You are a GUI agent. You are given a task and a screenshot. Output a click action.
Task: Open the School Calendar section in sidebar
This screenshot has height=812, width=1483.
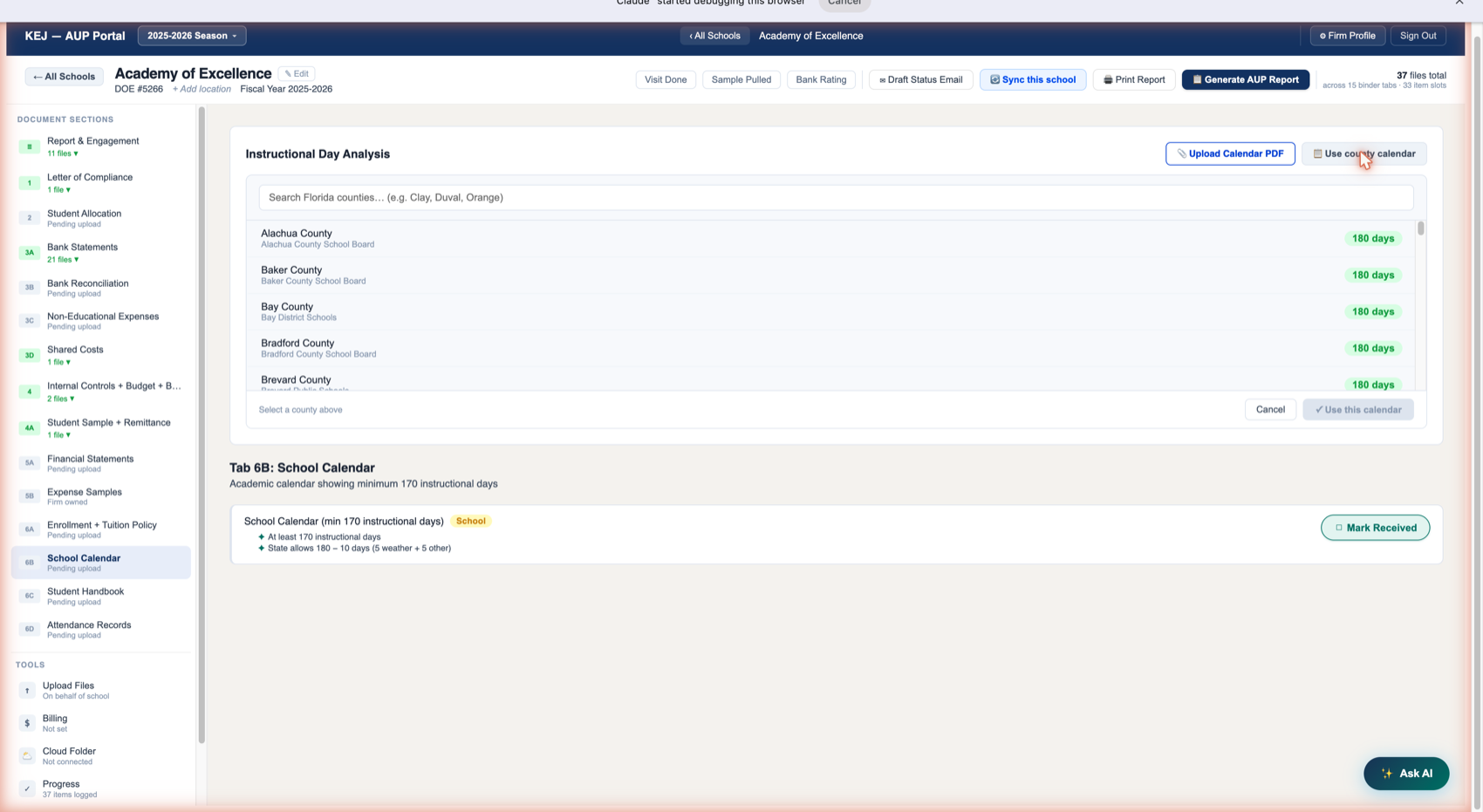pos(101,563)
